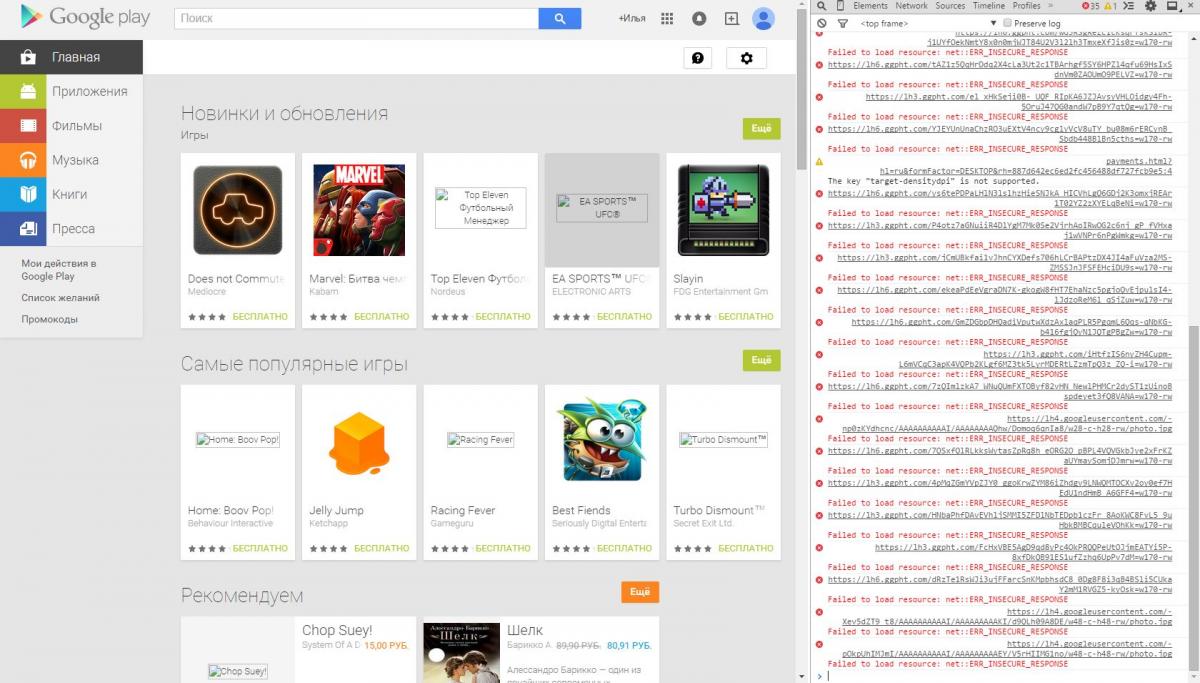Image resolution: width=1200 pixels, height=683 pixels.
Task: Click the red error count indicator
Action: [1093, 6]
